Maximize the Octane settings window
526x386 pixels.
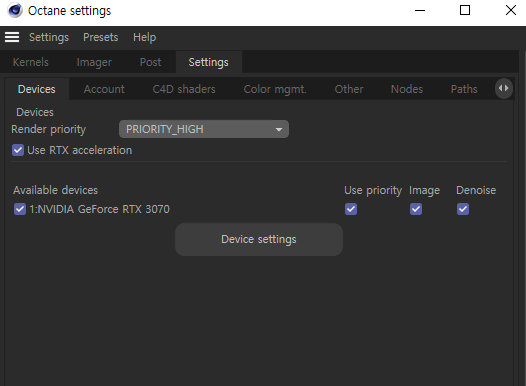465,10
